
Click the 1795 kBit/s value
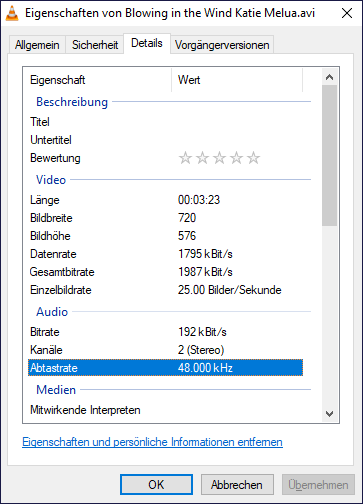[205, 254]
